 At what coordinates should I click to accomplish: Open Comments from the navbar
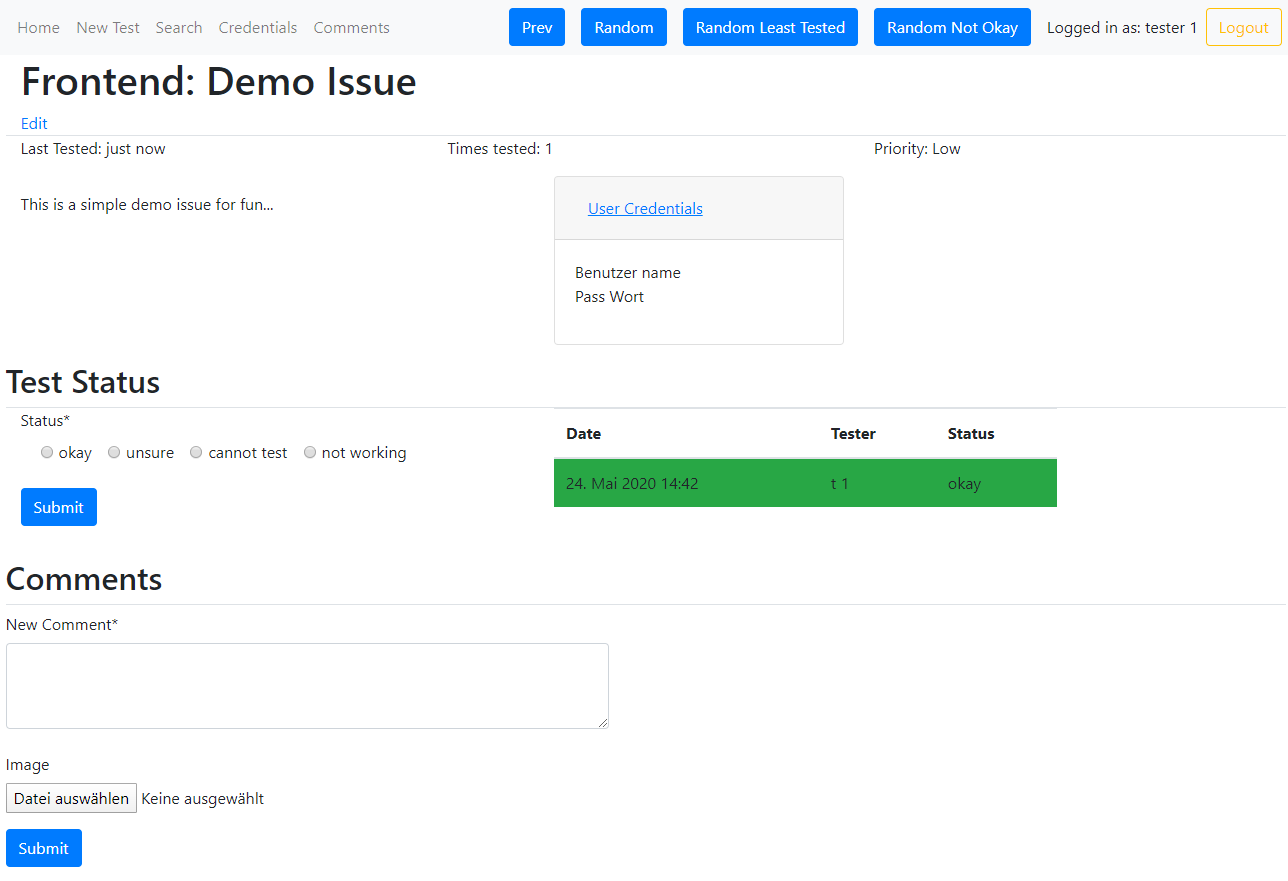[352, 28]
